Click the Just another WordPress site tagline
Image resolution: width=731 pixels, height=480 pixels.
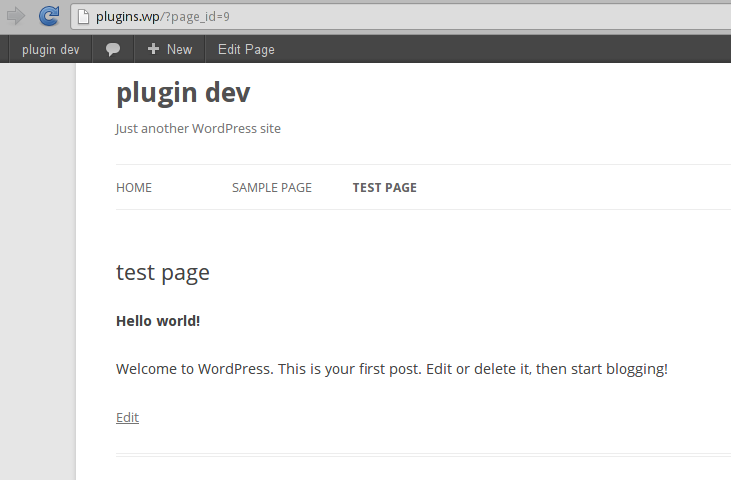click(x=198, y=129)
